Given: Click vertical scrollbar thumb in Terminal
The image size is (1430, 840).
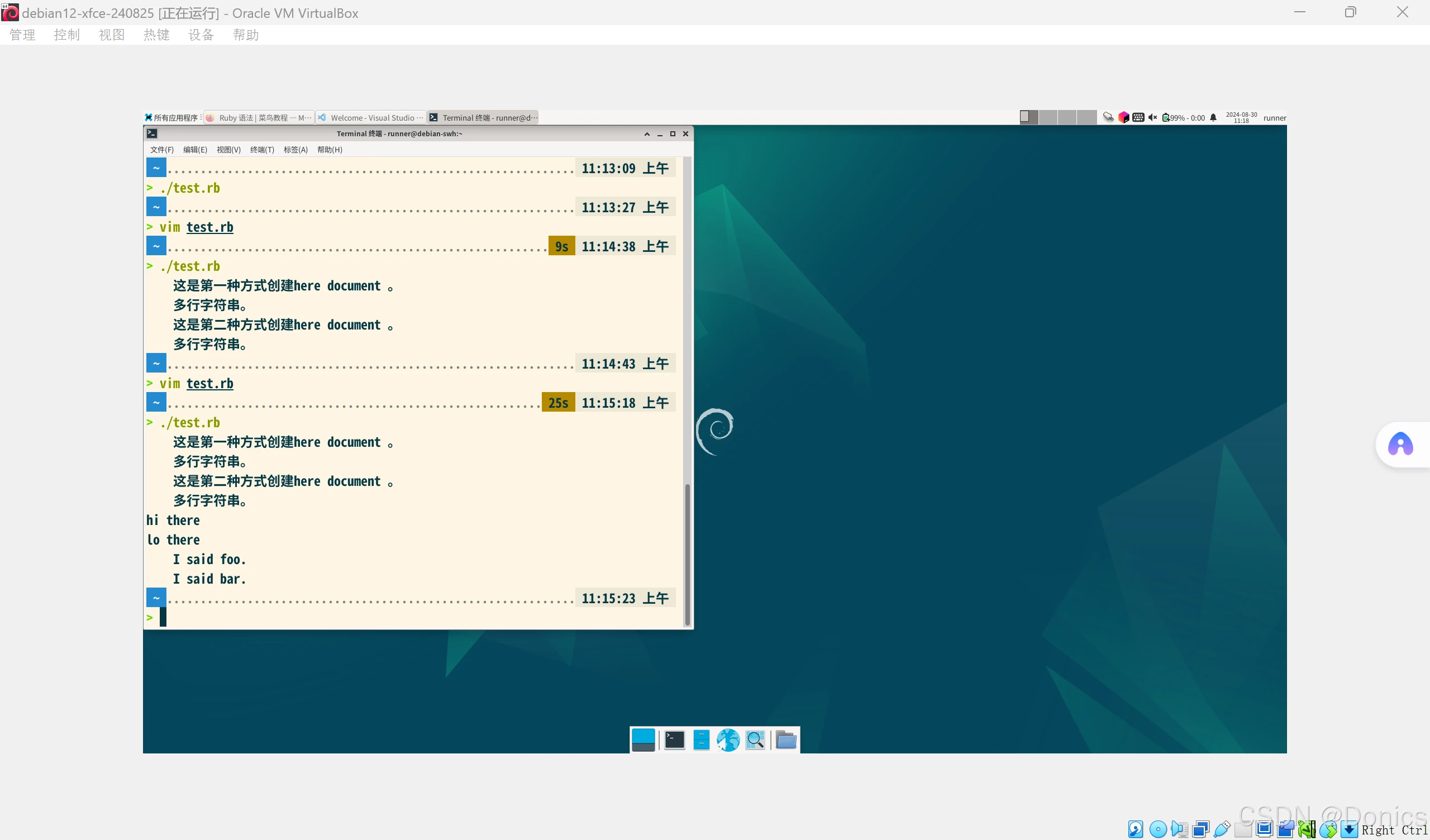Looking at the screenshot, I should click(x=687, y=554).
